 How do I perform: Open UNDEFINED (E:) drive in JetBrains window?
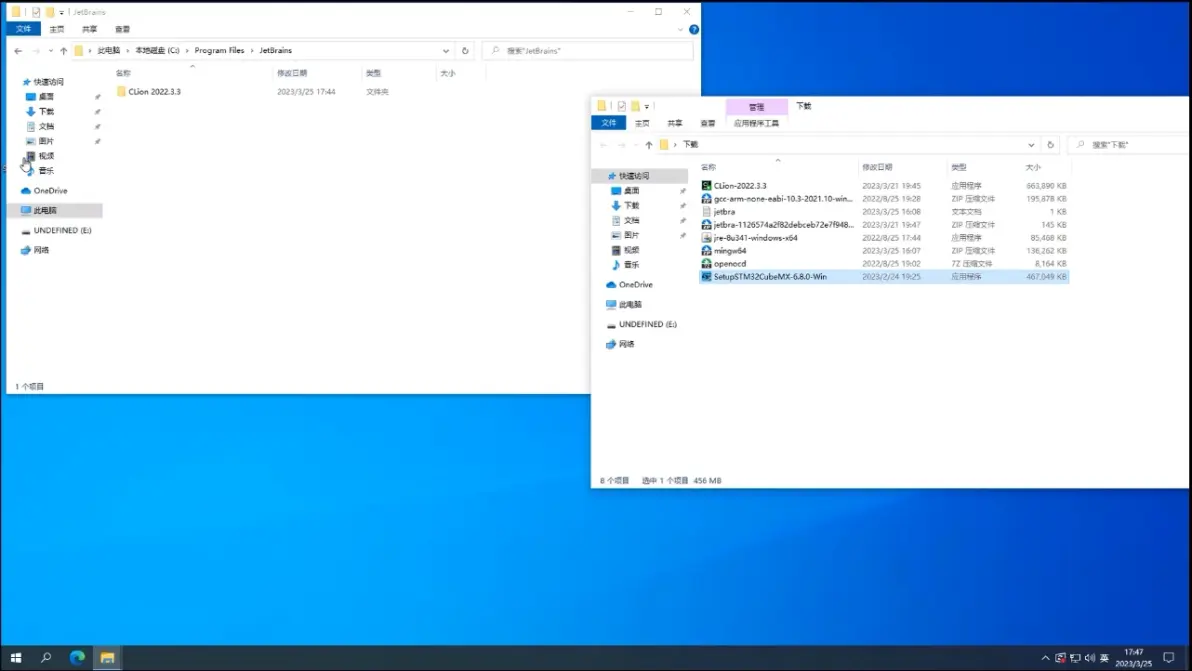coord(62,230)
